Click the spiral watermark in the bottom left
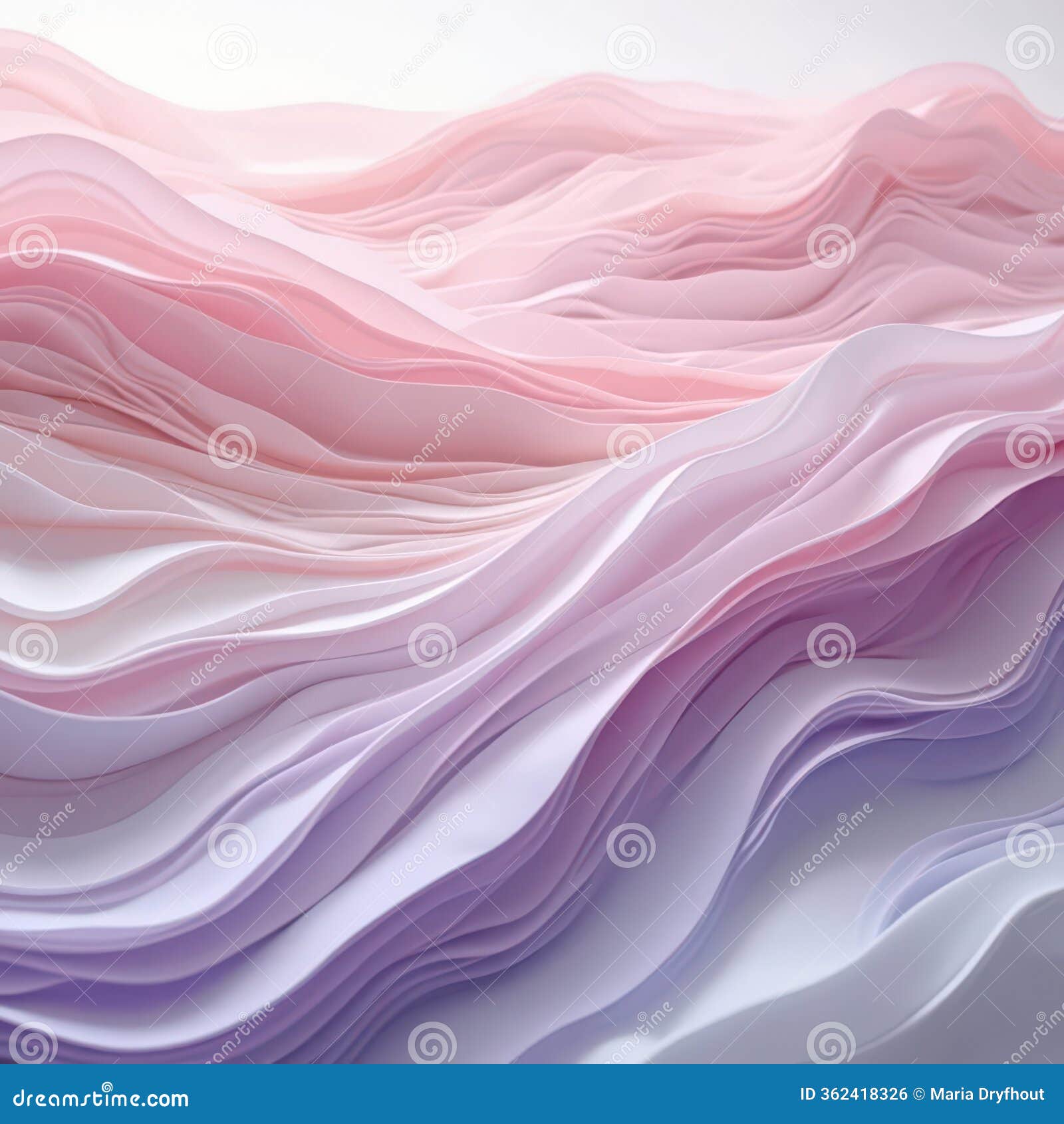The height and width of the screenshot is (1124, 1064). [32, 1044]
